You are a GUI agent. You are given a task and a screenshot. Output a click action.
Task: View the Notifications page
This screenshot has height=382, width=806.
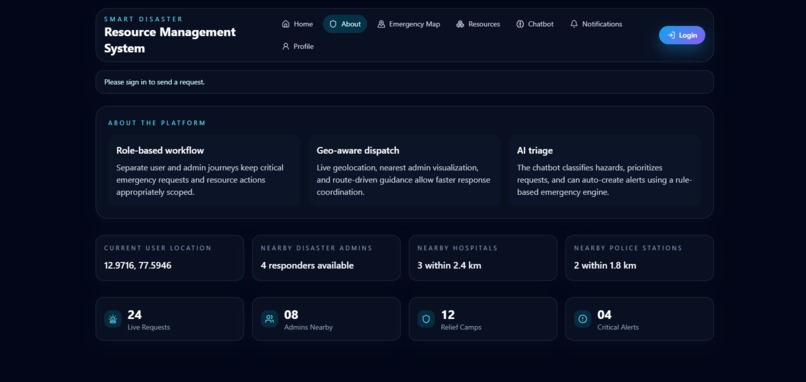pyautogui.click(x=596, y=24)
